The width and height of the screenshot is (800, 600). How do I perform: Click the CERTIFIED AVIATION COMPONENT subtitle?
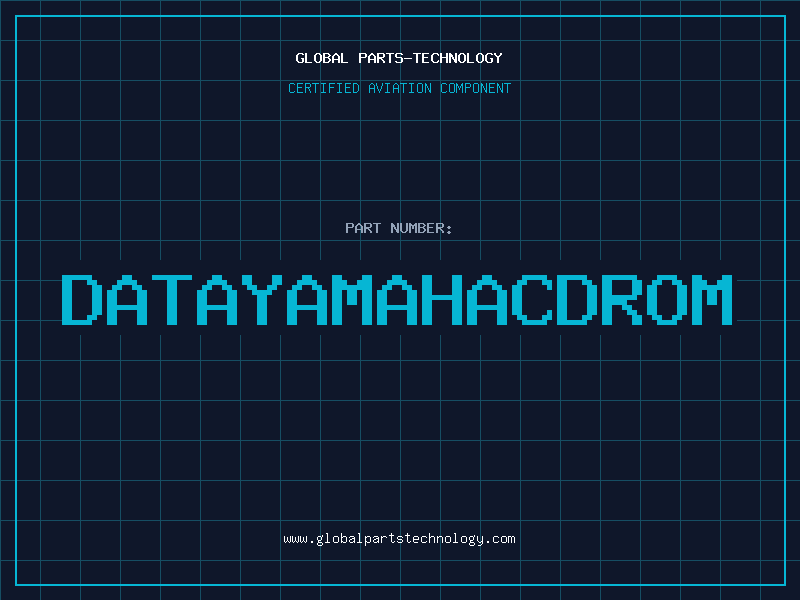[x=399, y=88]
